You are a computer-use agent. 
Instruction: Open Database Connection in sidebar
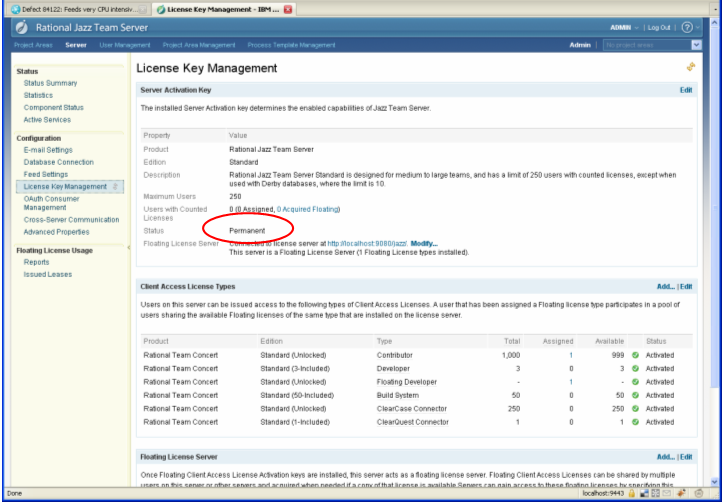click(59, 162)
